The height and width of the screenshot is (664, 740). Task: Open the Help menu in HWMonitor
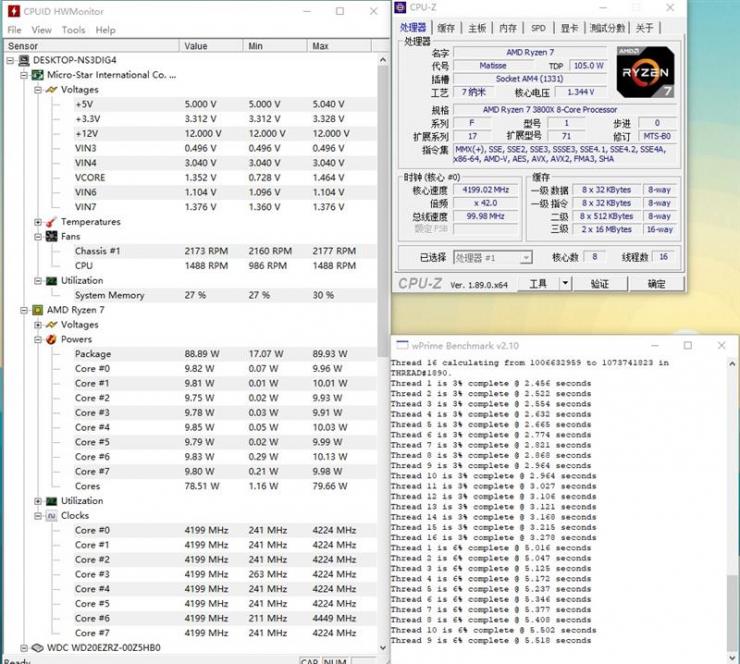[106, 30]
